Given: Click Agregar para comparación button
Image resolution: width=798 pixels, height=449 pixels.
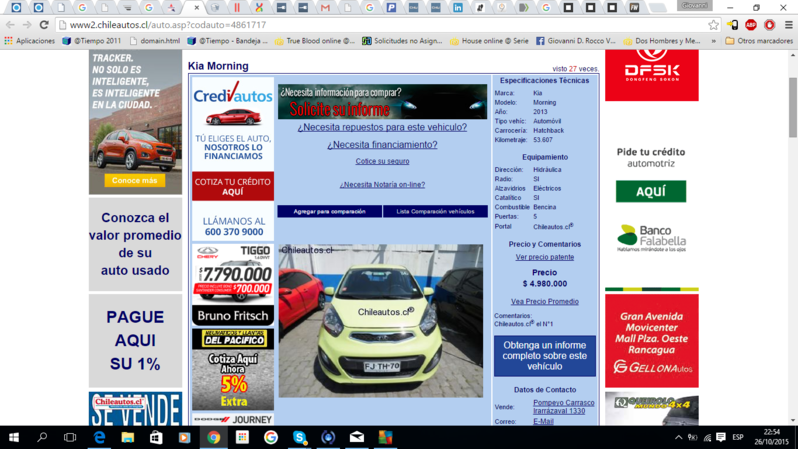Looking at the screenshot, I should (329, 211).
